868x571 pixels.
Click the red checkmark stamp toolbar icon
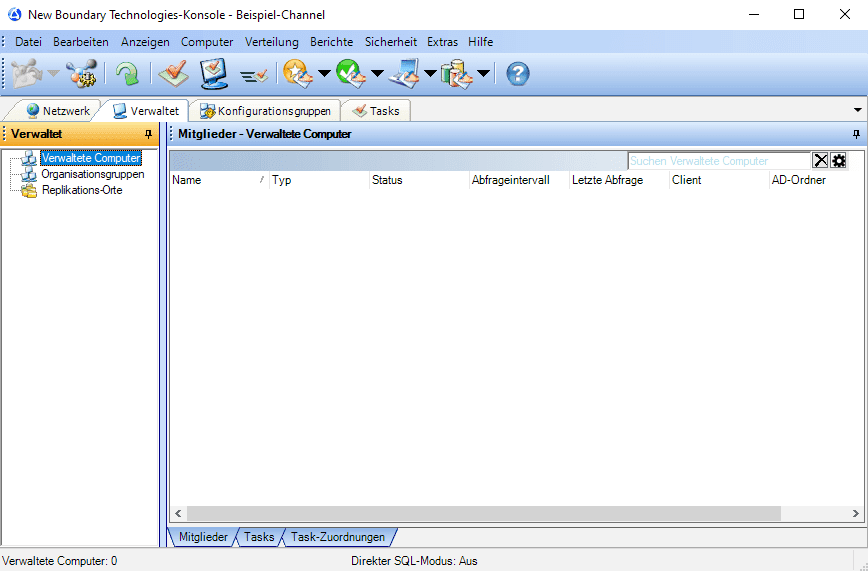(x=173, y=73)
